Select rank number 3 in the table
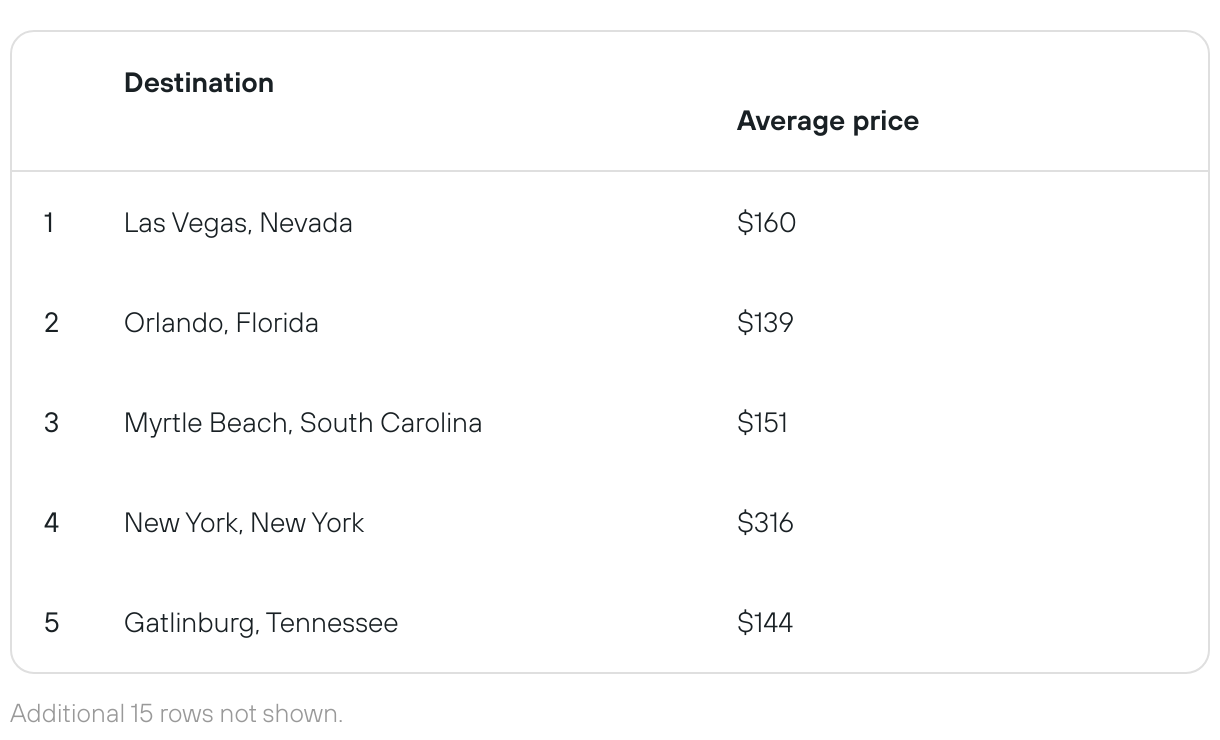 (51, 422)
